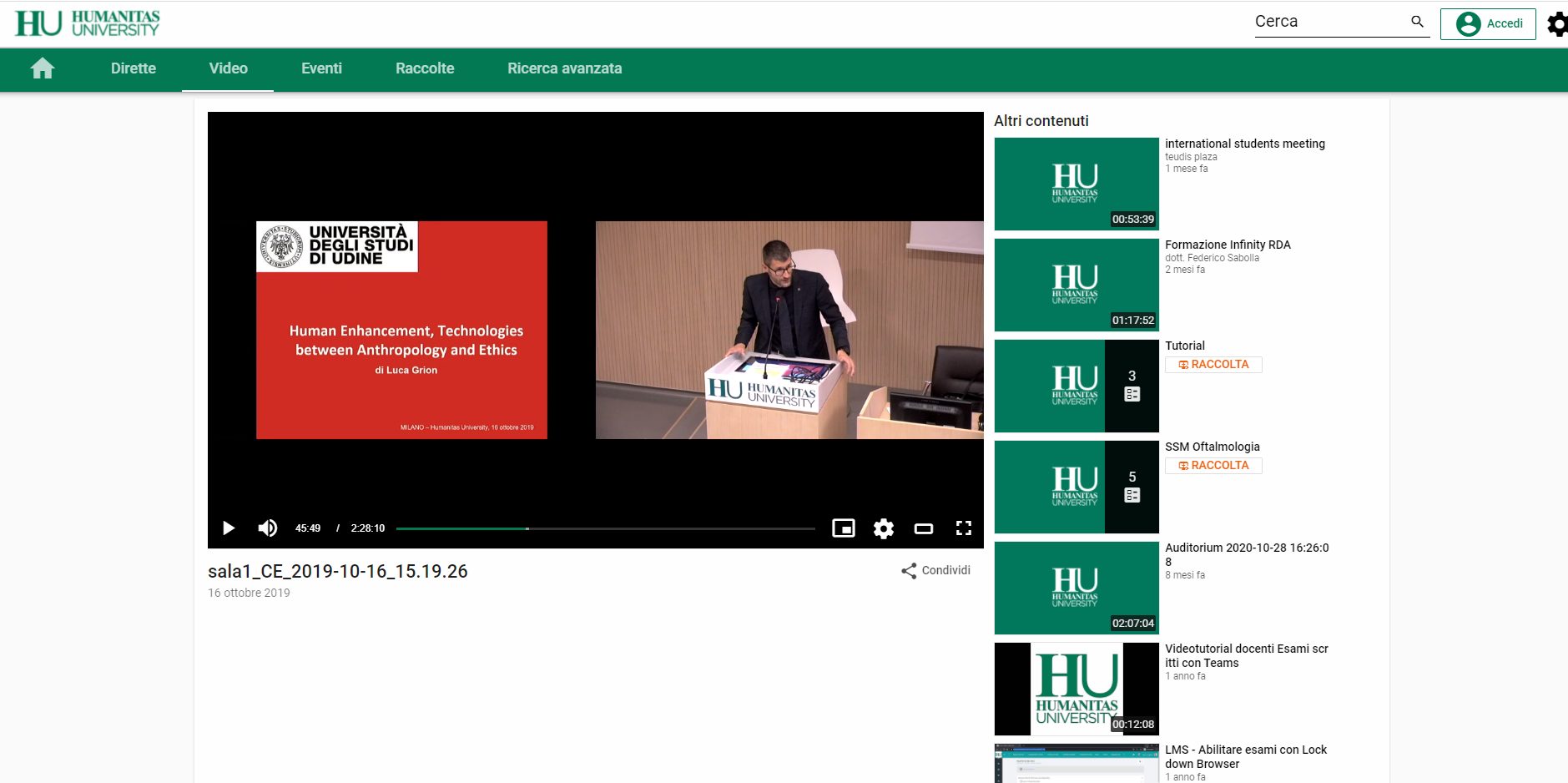This screenshot has height=783, width=1568.
Task: Sign in with the Accedi button
Action: click(1488, 23)
